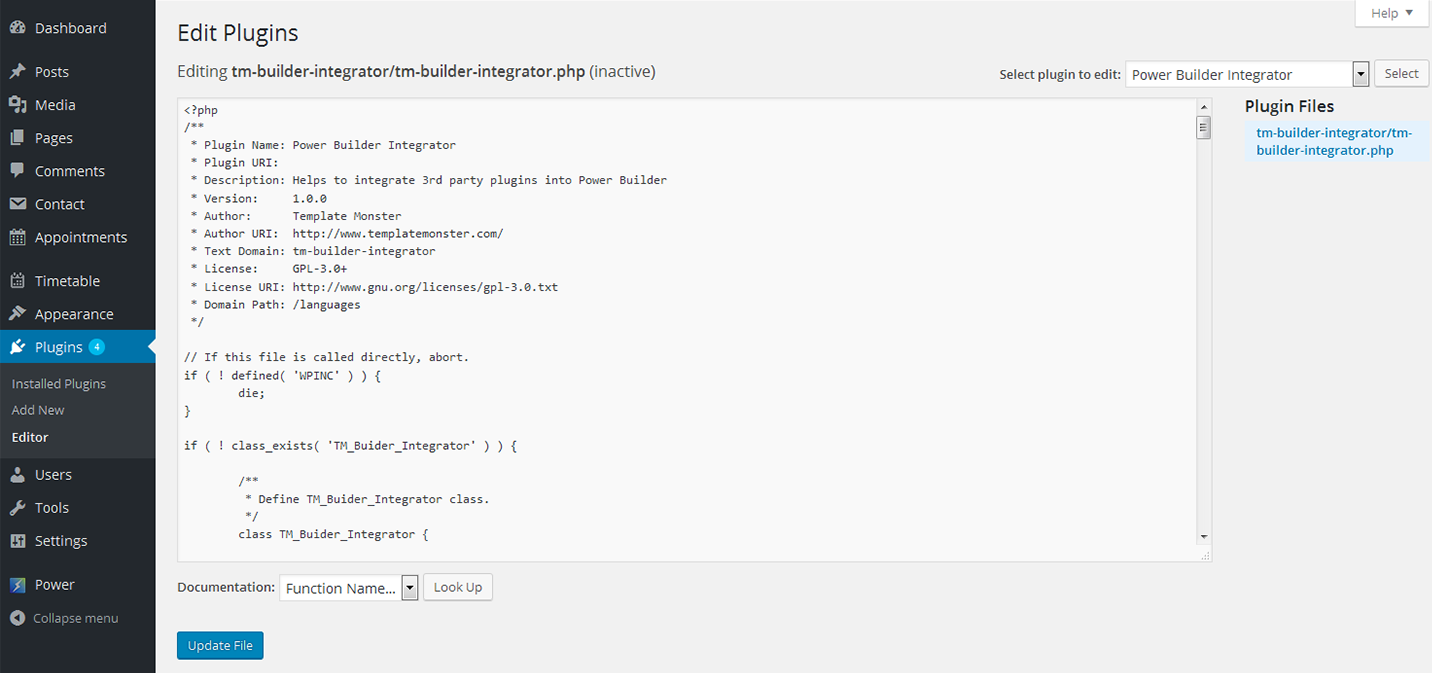
Task: Click the Comments speech bubble icon
Action: click(x=17, y=171)
